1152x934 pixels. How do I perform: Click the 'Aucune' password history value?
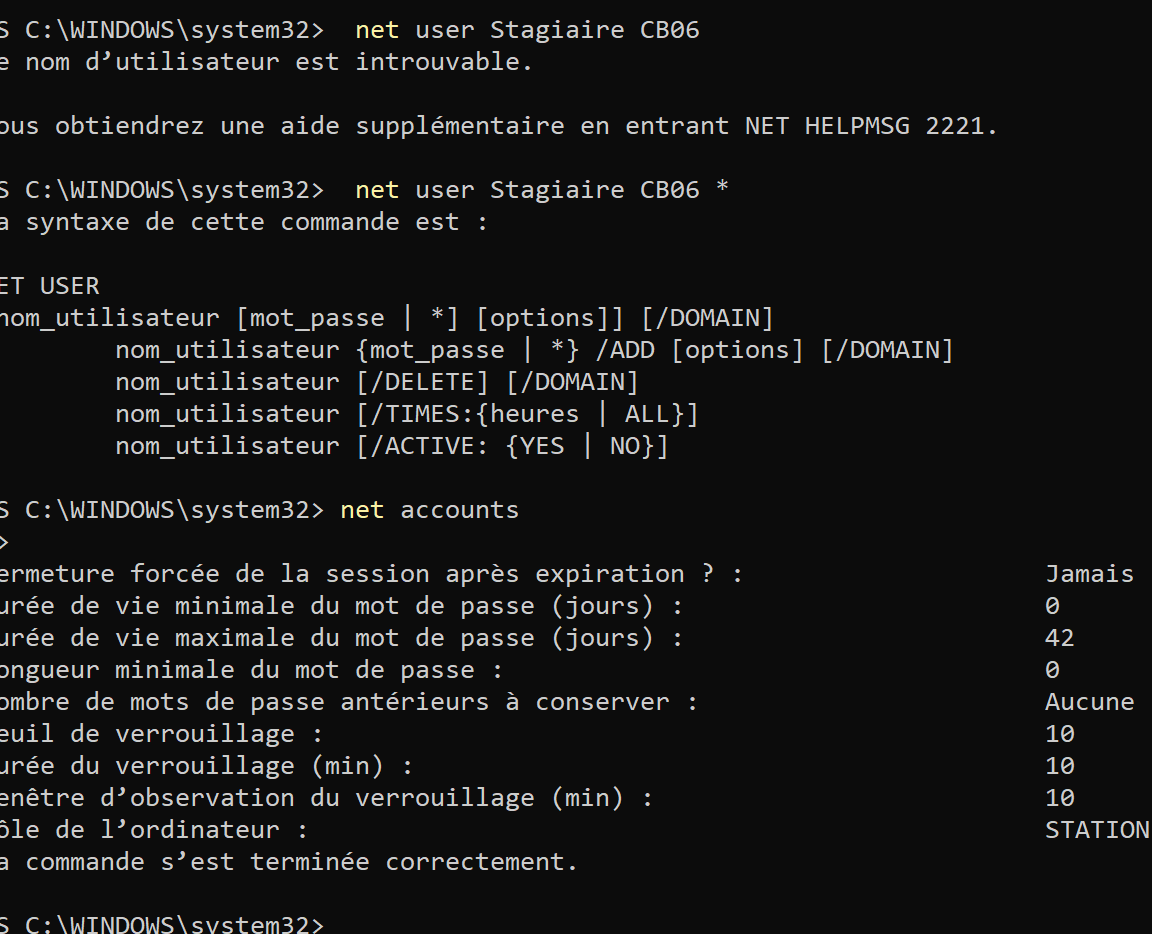point(1089,702)
